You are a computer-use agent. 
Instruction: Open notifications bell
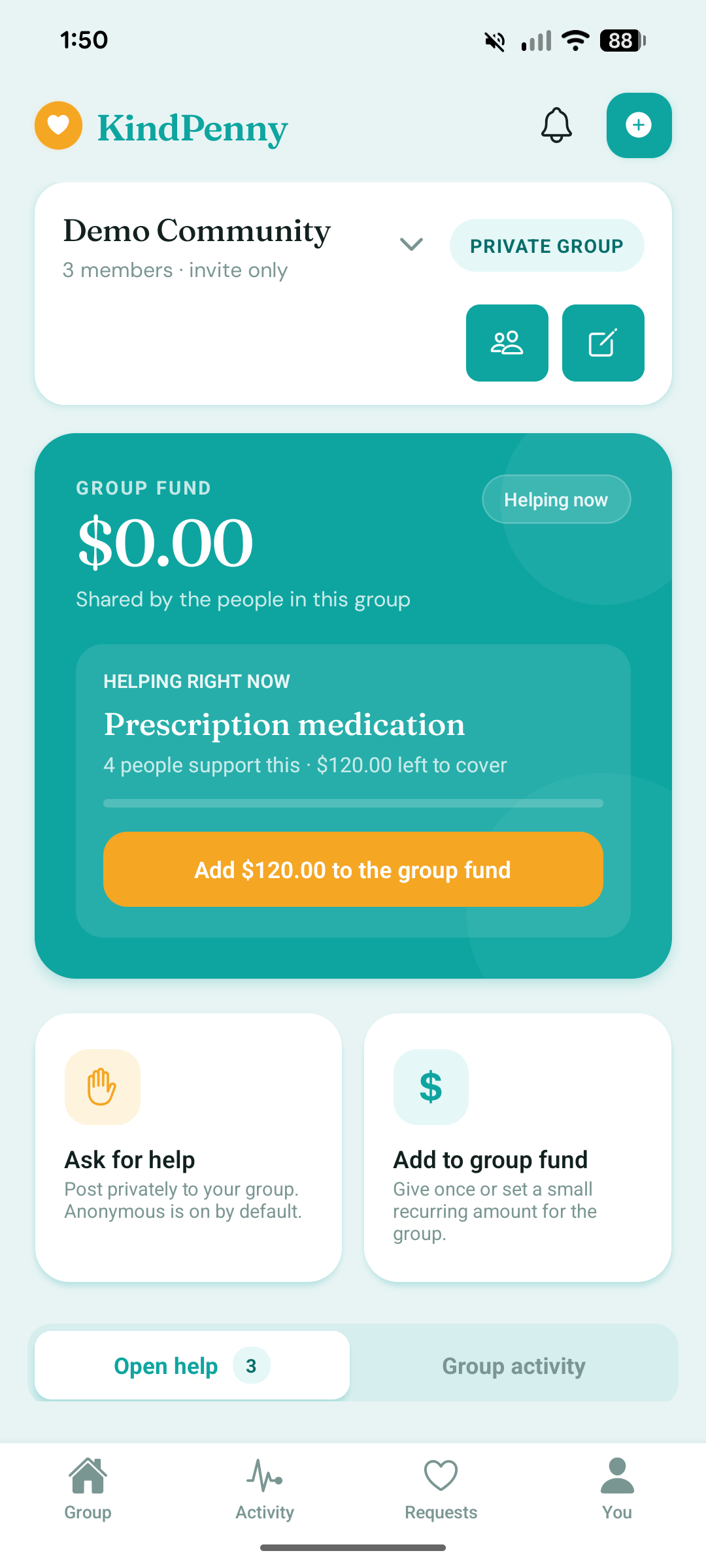556,125
